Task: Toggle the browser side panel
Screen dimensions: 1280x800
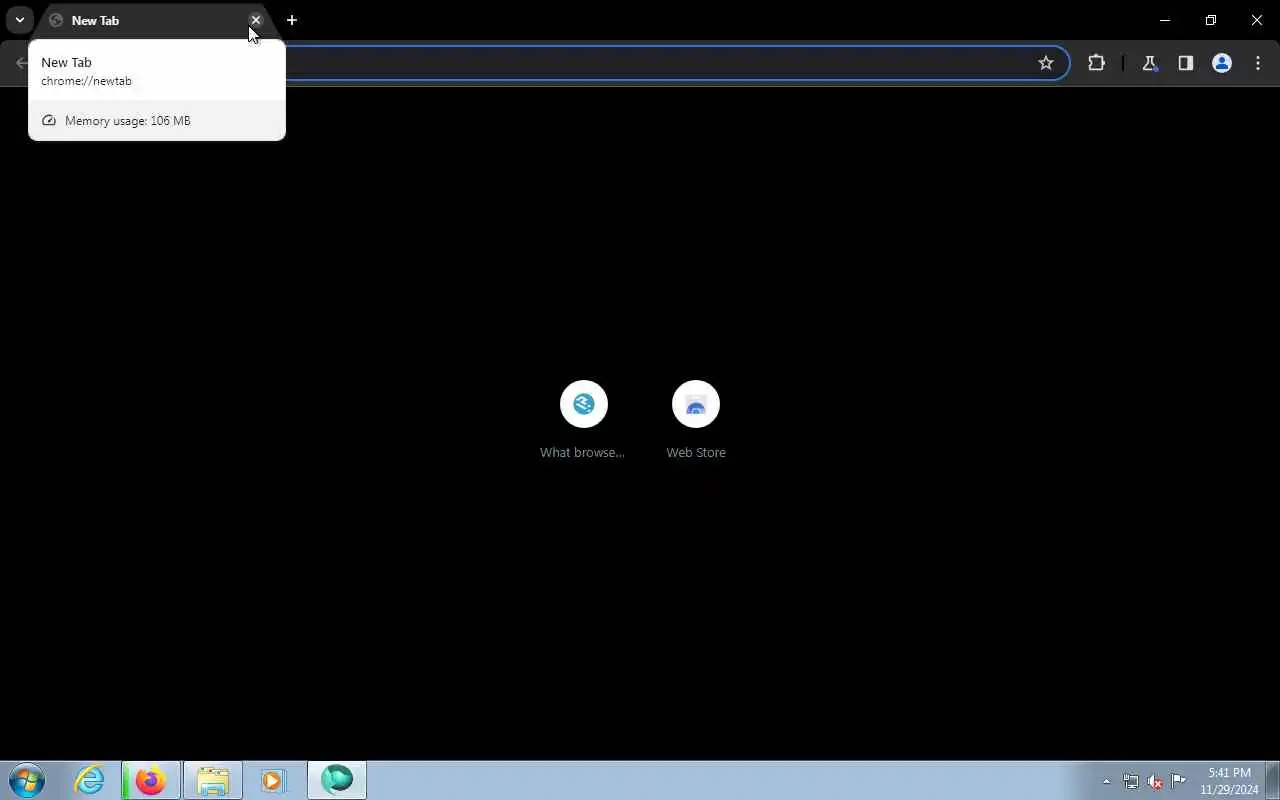Action: pos(1186,63)
